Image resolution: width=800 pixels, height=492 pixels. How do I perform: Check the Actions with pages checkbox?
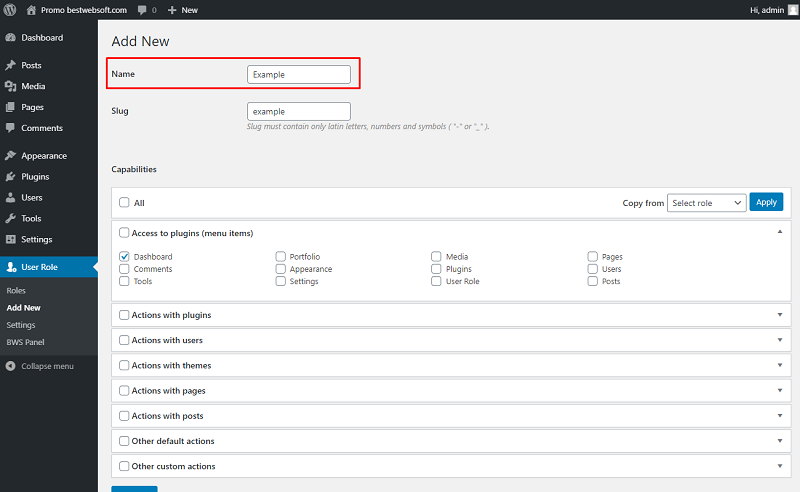click(x=124, y=390)
